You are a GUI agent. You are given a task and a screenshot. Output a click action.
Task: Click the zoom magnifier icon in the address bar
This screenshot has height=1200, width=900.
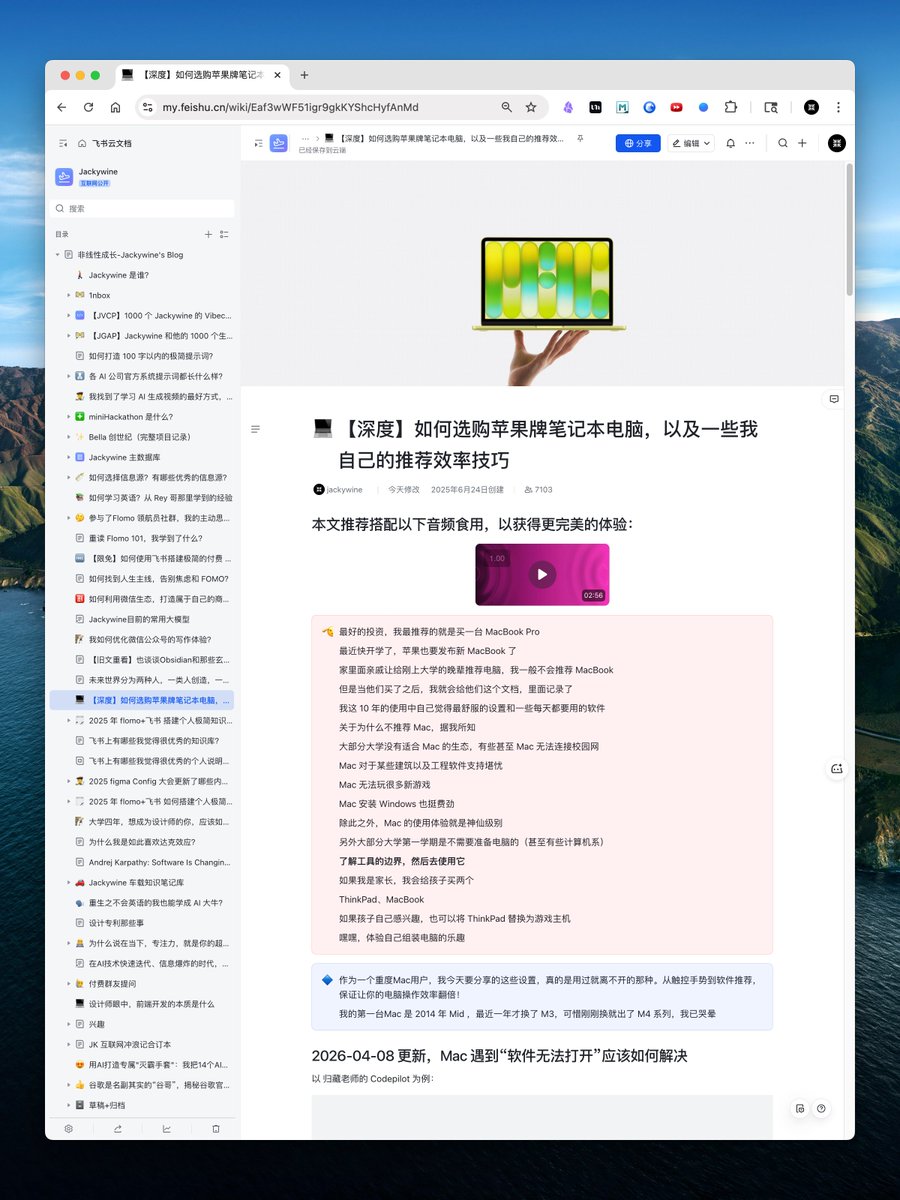point(507,107)
